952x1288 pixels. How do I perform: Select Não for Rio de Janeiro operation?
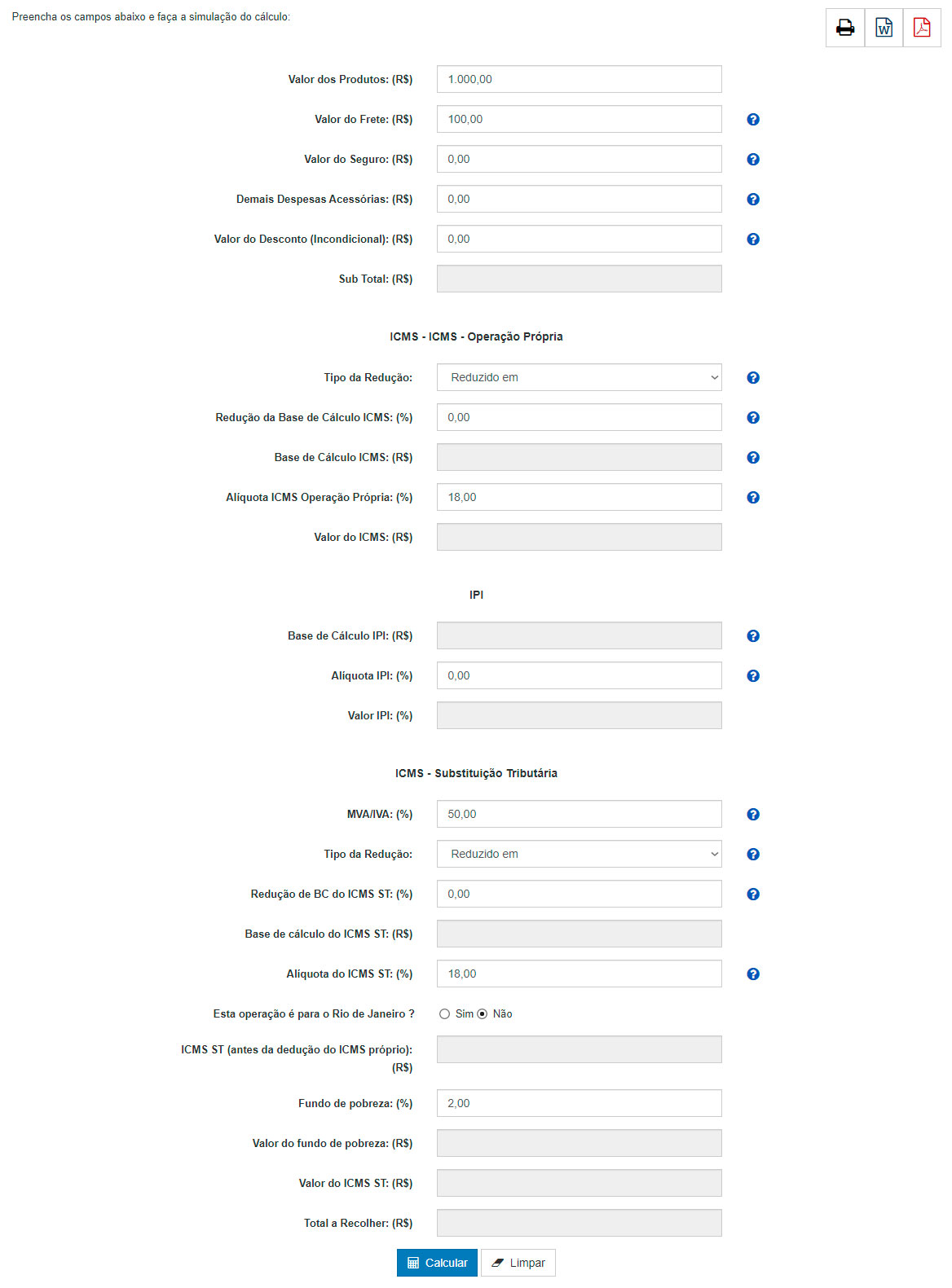[x=483, y=1014]
